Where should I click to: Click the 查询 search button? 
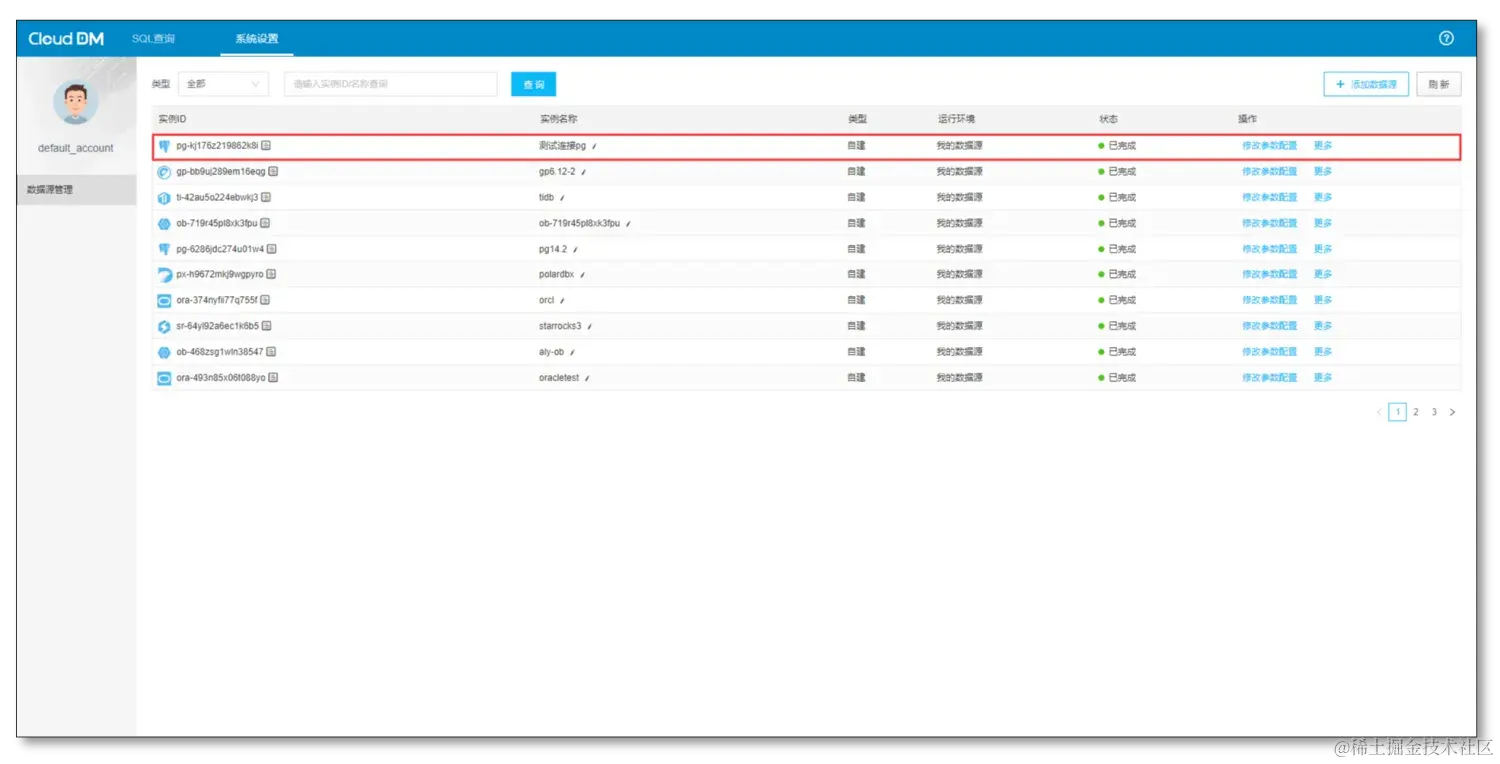click(x=533, y=84)
